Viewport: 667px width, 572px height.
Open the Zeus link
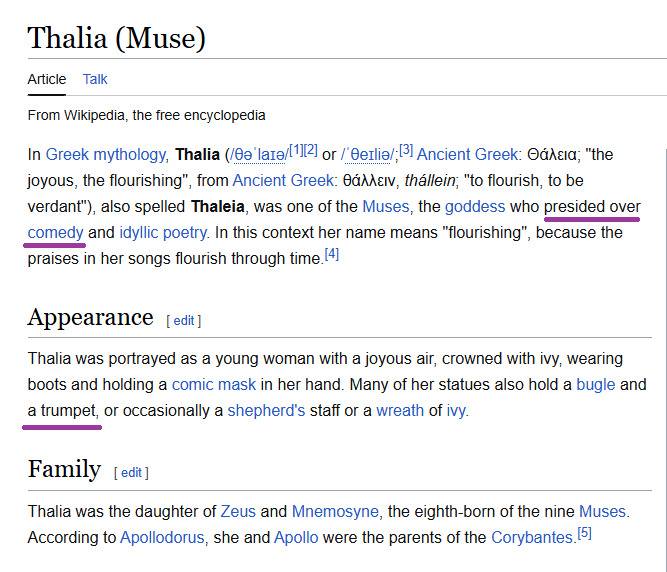tap(238, 511)
